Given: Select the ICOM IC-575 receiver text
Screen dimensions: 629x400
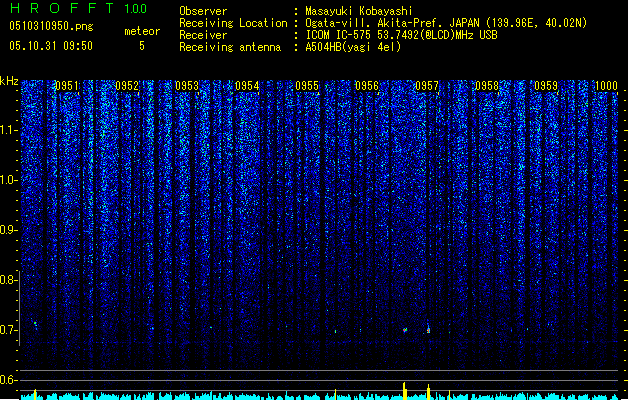Looking at the screenshot, I should pos(401,35).
